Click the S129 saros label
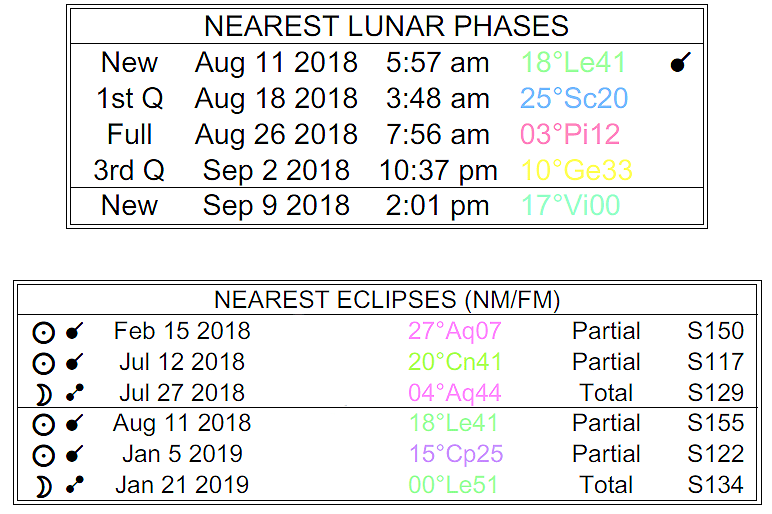 click(x=715, y=393)
